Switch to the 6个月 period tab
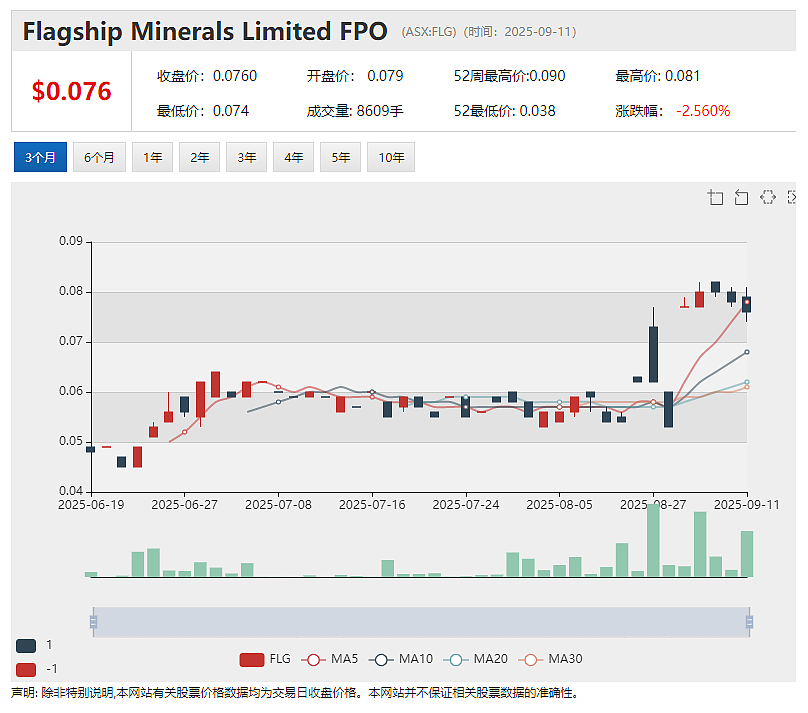 pos(99,157)
